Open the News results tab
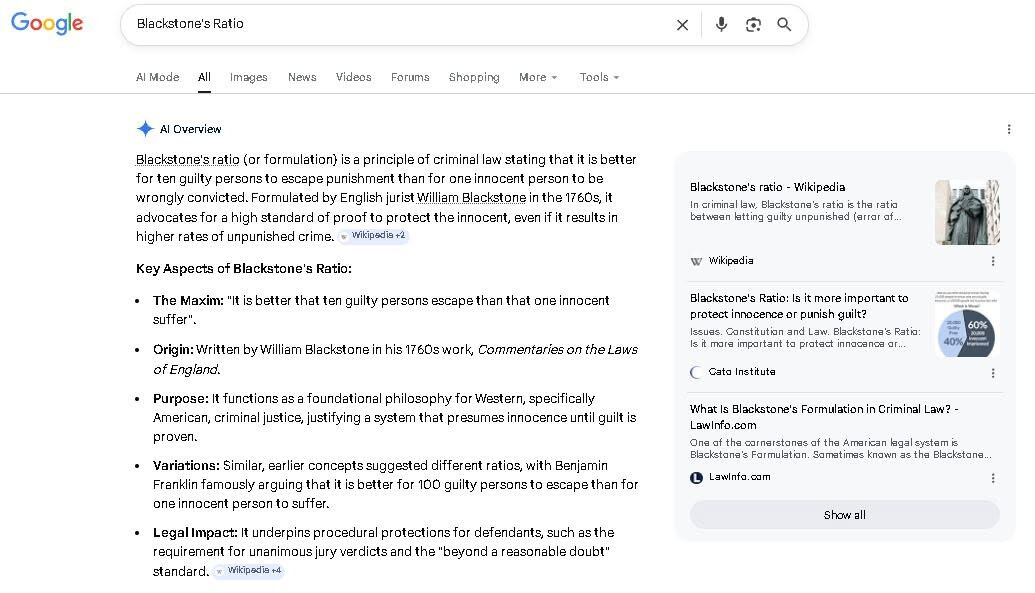The height and width of the screenshot is (593, 1035). coord(302,77)
